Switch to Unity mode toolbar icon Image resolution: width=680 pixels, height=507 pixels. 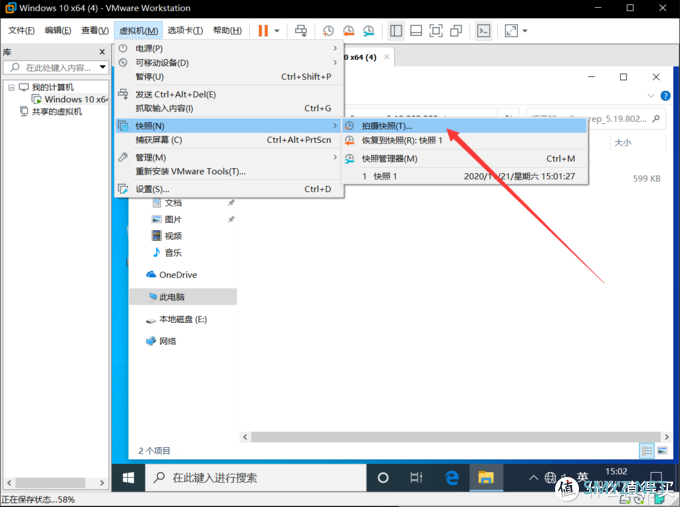tap(456, 31)
